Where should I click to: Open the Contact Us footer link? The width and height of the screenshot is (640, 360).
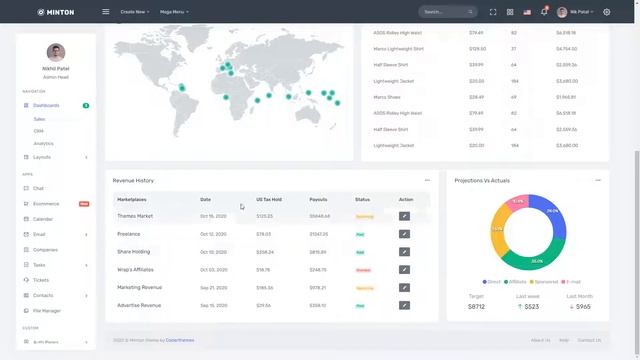click(x=589, y=340)
